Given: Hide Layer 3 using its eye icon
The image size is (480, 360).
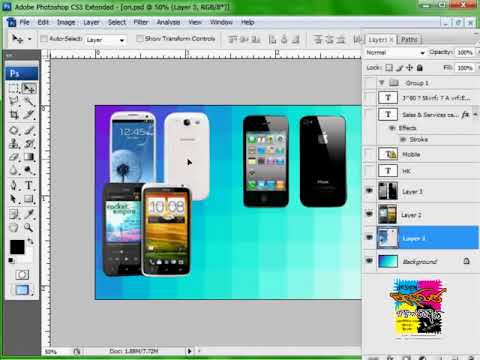Looking at the screenshot, I should pyautogui.click(x=369, y=191).
